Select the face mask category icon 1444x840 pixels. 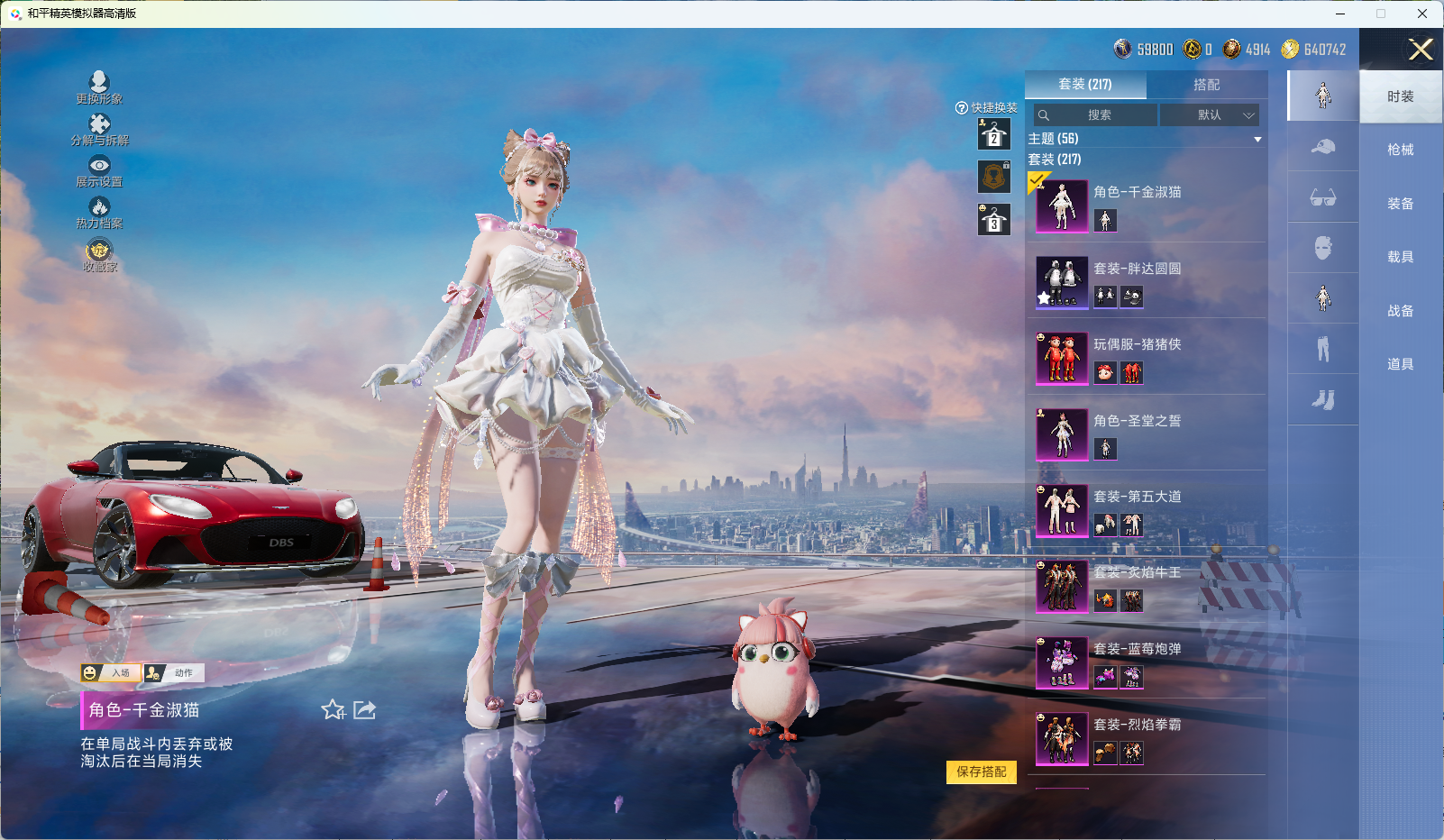click(1322, 248)
